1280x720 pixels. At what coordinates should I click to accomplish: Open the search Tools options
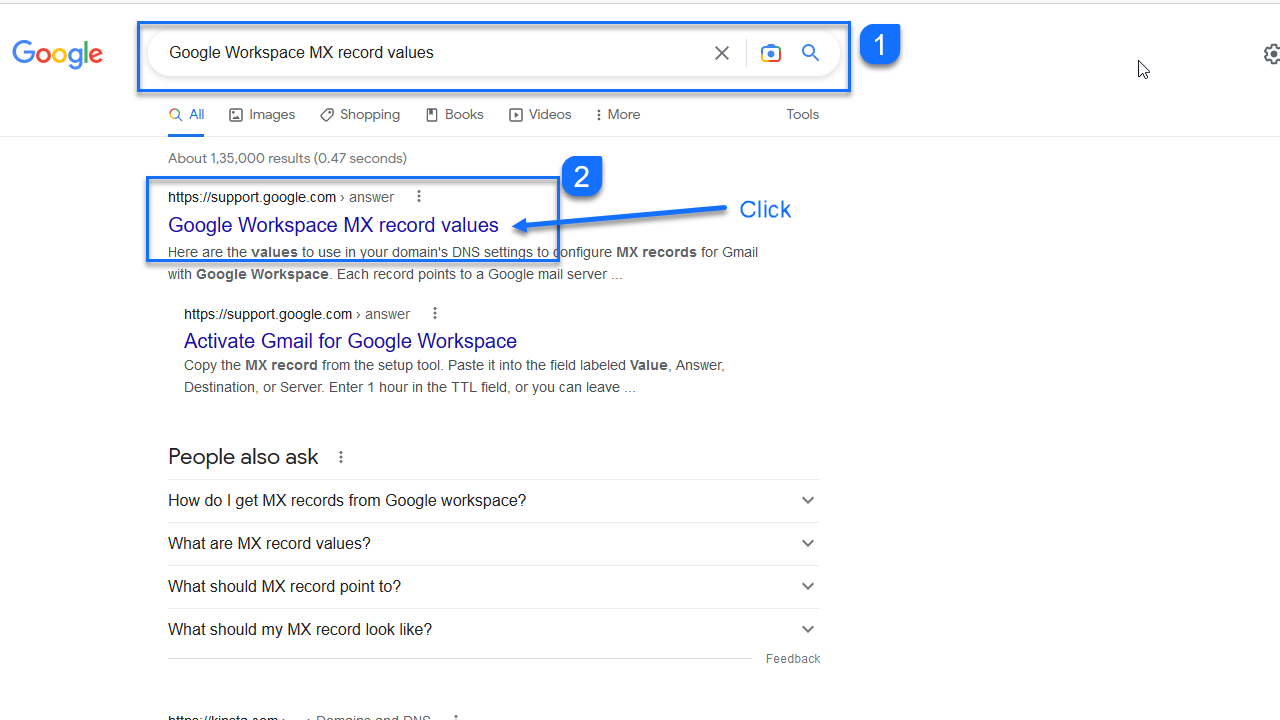click(x=802, y=115)
